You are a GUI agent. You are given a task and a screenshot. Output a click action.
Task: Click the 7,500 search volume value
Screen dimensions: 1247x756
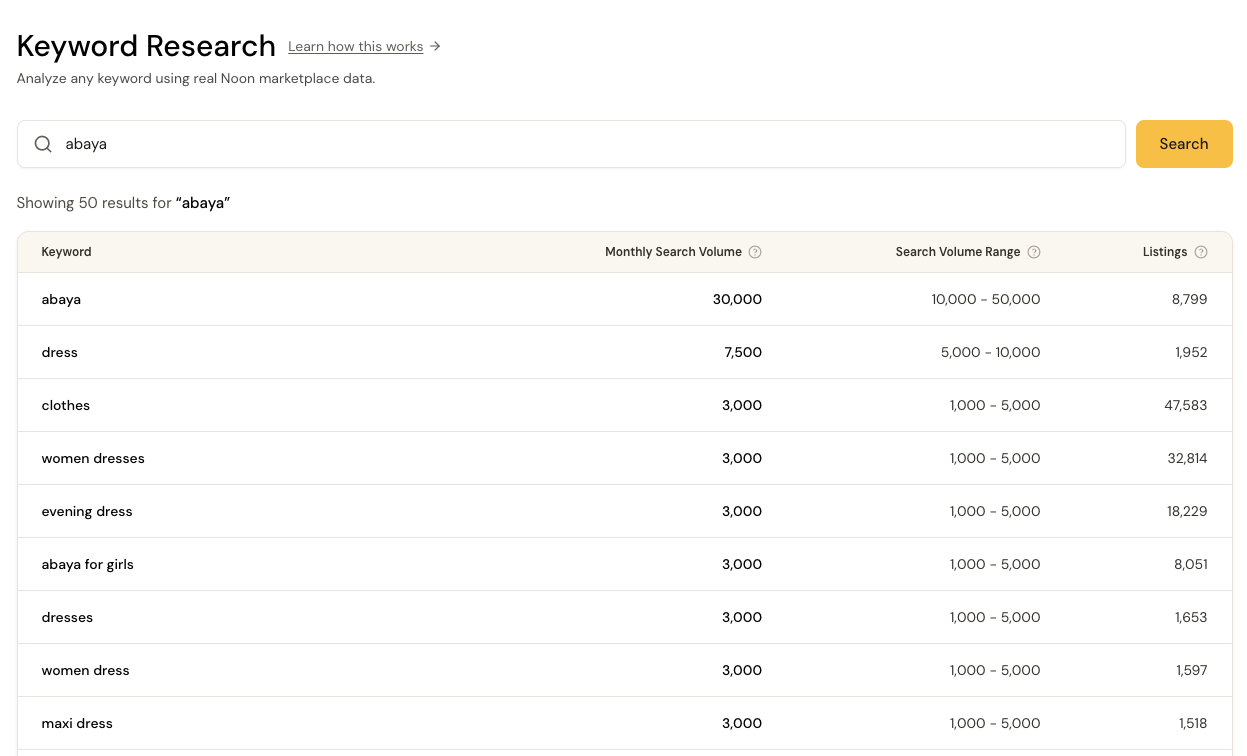coord(743,352)
